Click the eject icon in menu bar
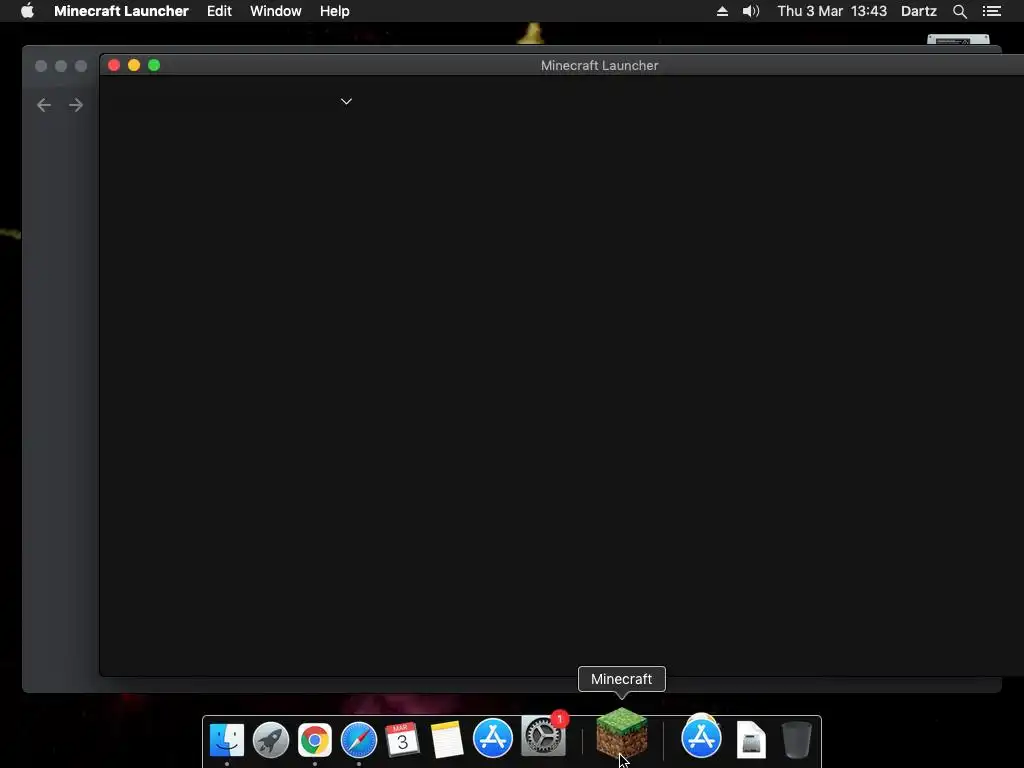The image size is (1024, 768). click(x=722, y=11)
